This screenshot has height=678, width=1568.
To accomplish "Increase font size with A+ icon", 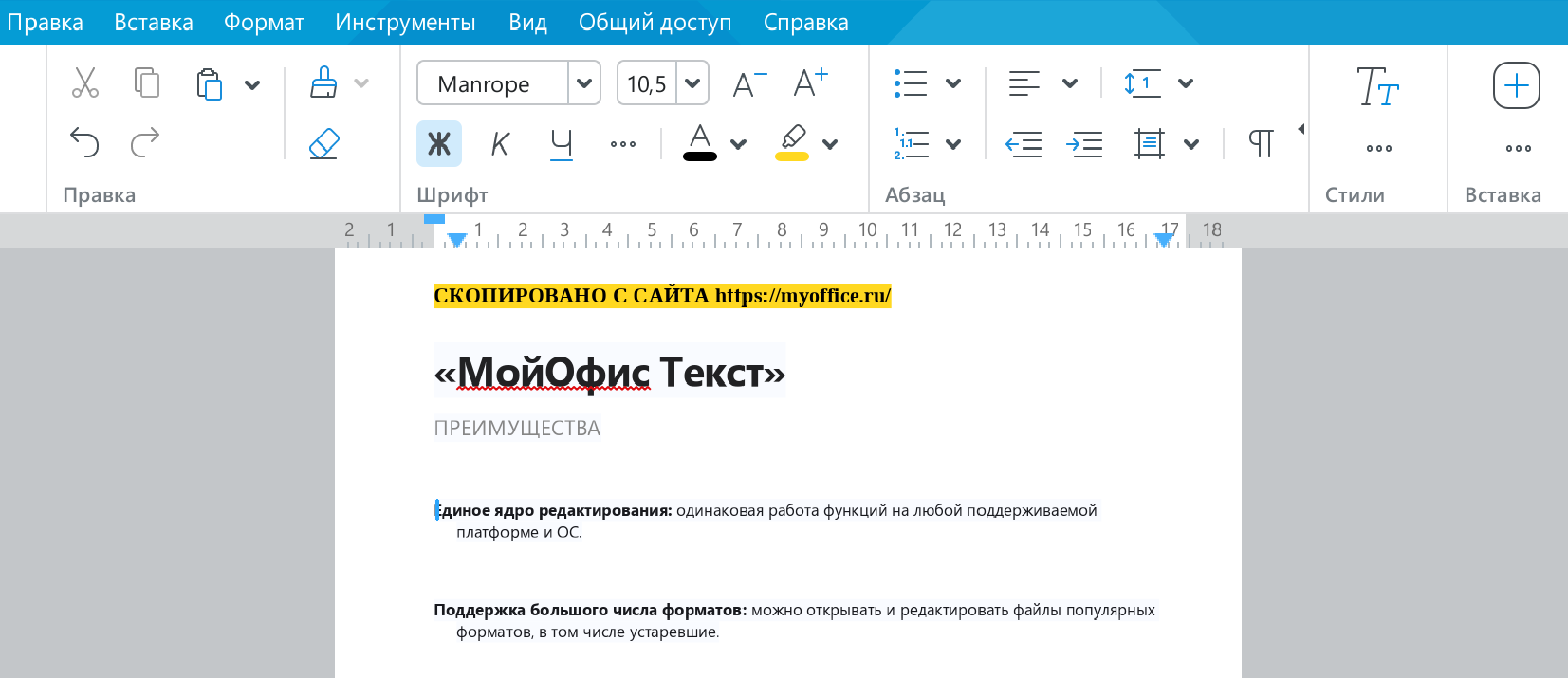I will point(810,83).
